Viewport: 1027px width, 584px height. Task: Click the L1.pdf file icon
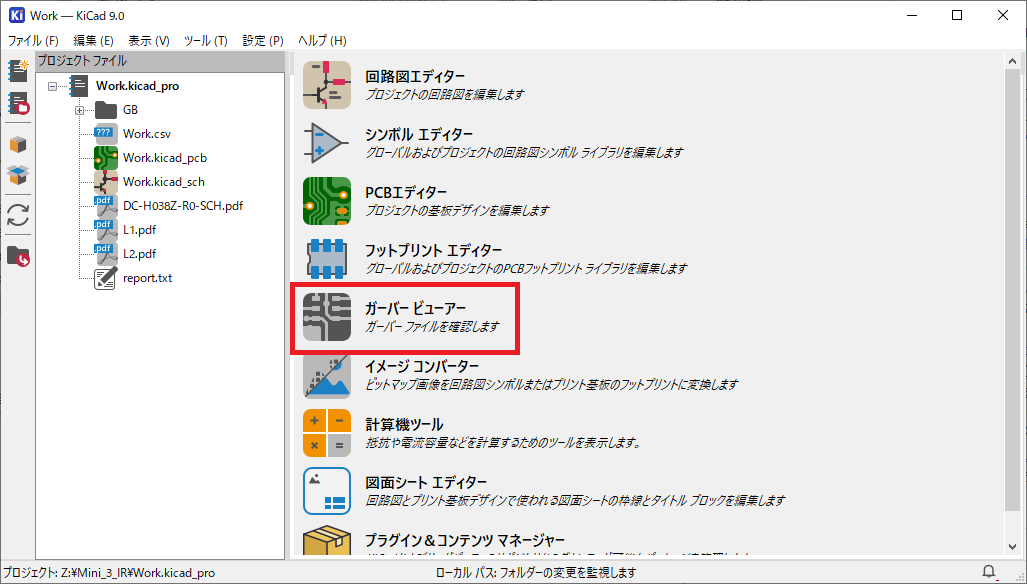click(x=105, y=230)
